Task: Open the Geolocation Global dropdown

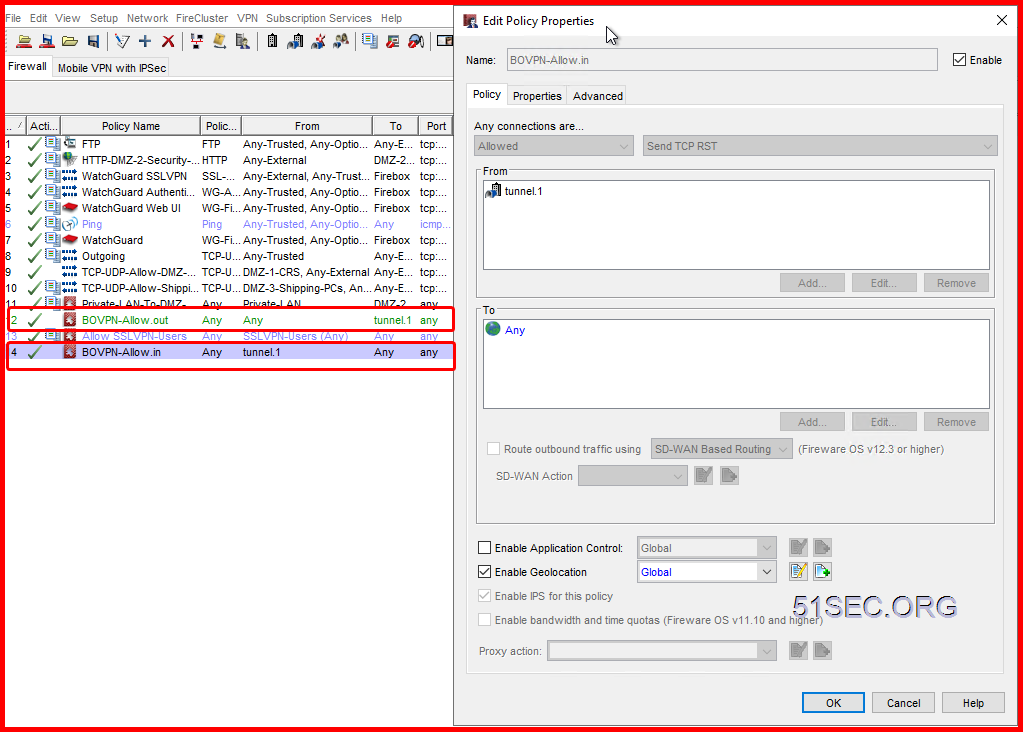Action: click(707, 572)
